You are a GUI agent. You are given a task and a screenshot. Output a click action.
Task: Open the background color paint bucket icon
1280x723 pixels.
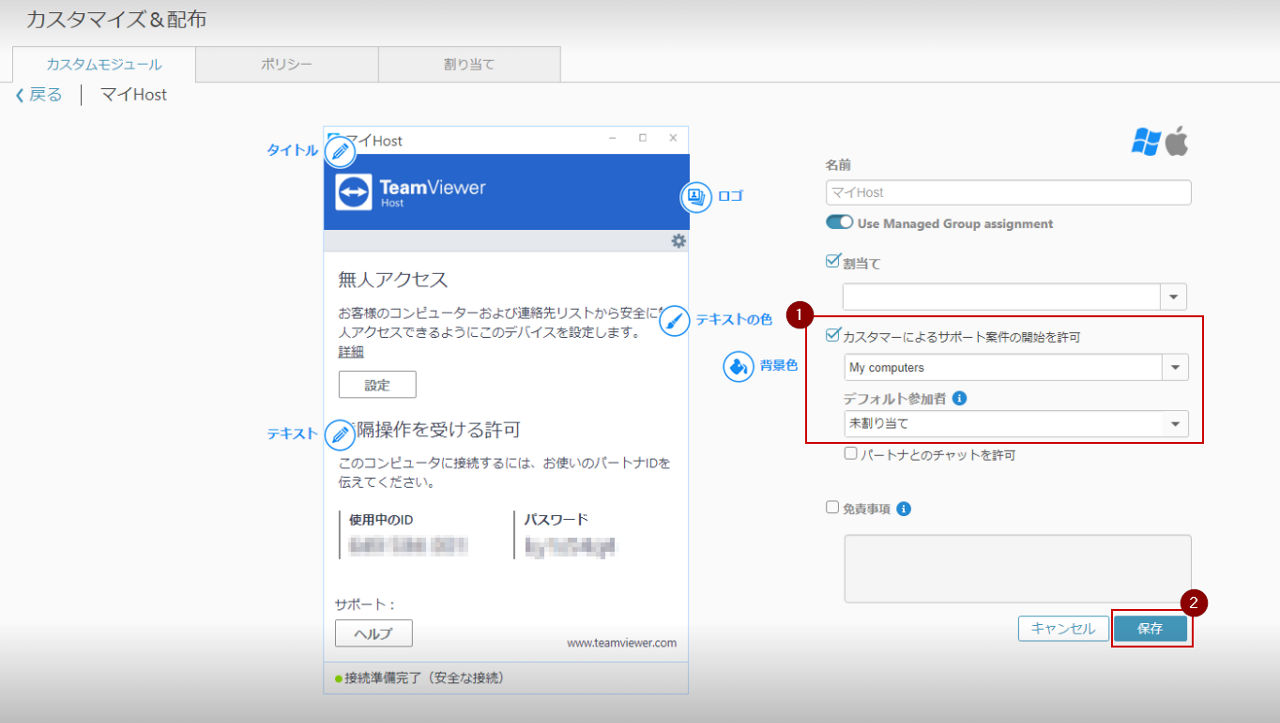(x=738, y=366)
